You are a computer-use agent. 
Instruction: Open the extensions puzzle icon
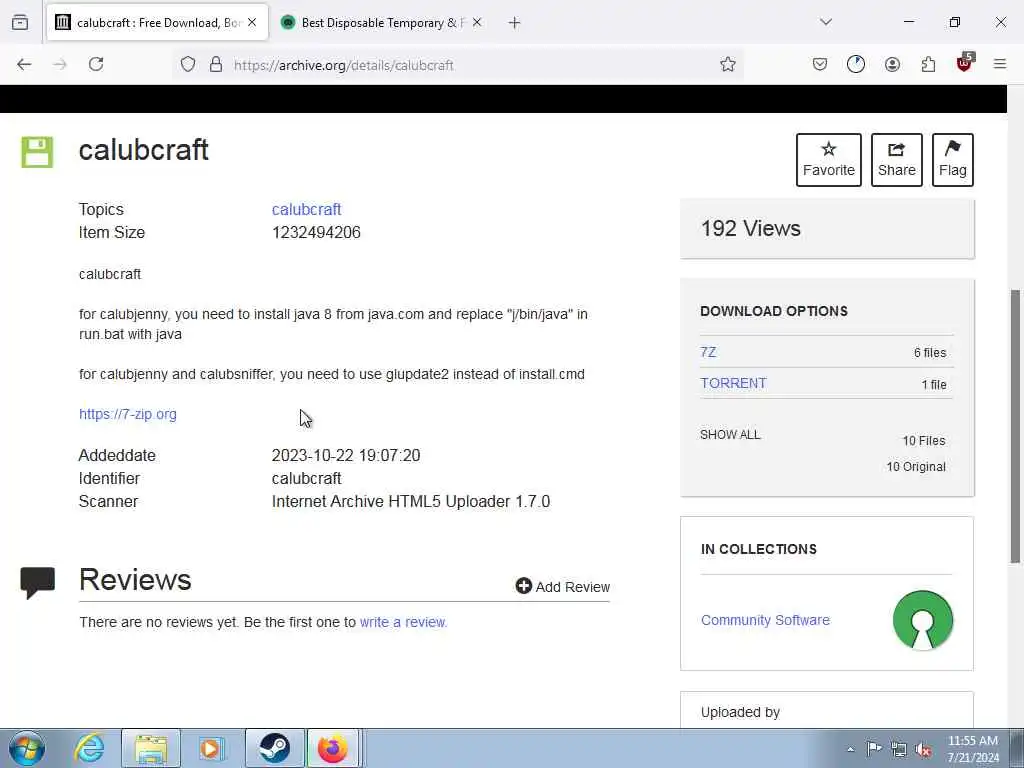tap(928, 65)
